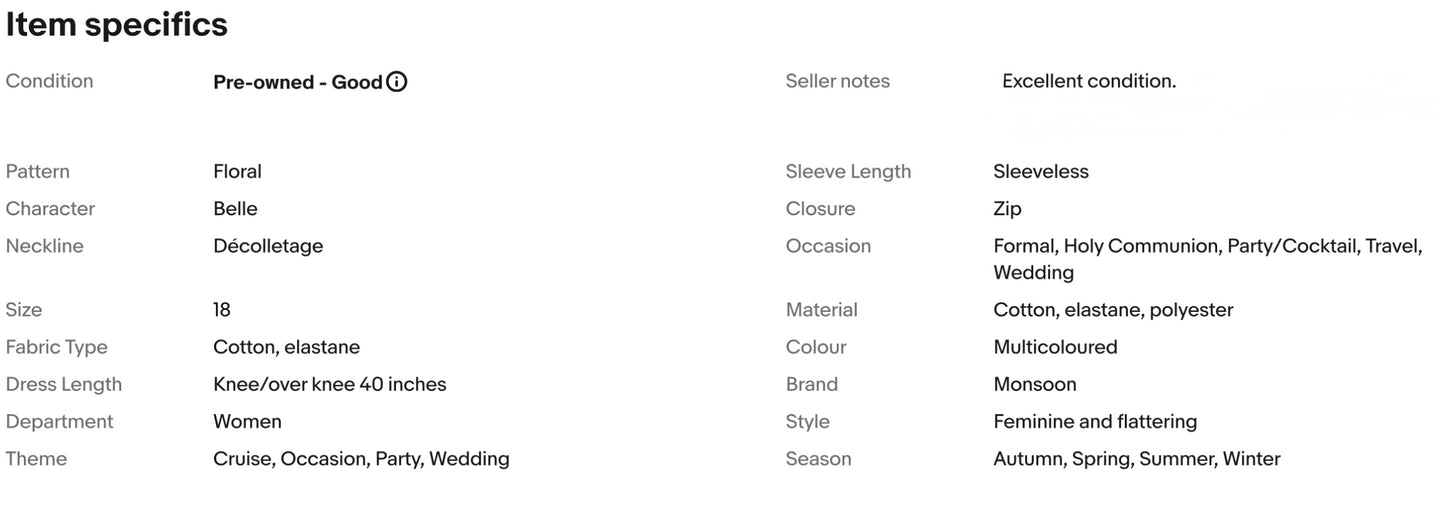Open the condition info icon

pyautogui.click(x=397, y=82)
